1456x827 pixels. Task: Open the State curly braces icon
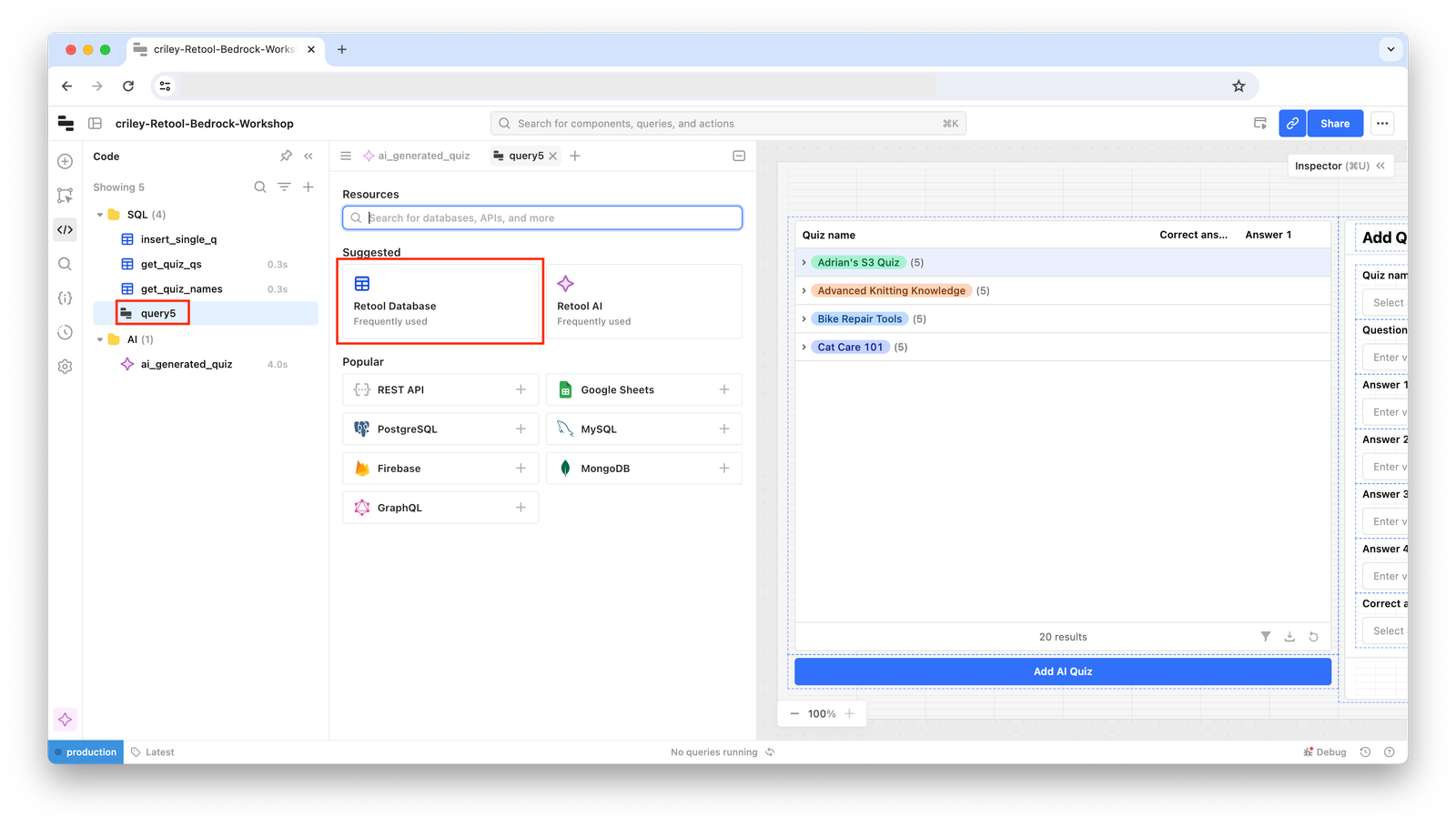pos(65,298)
